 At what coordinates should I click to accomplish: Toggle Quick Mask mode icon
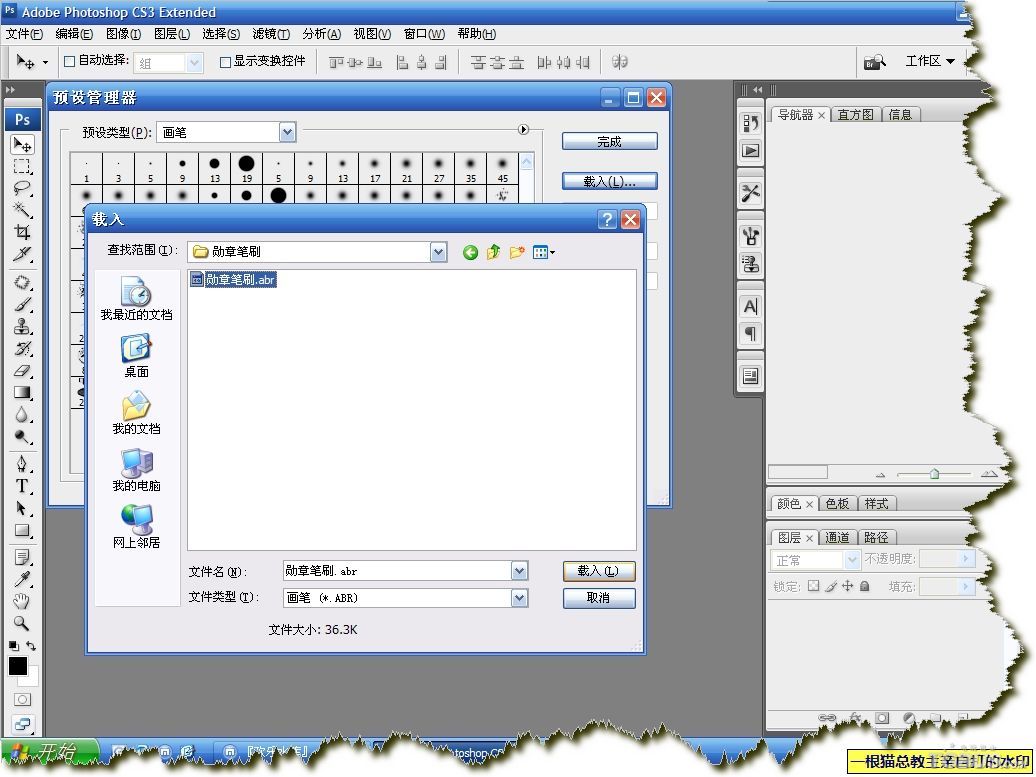coord(22,699)
